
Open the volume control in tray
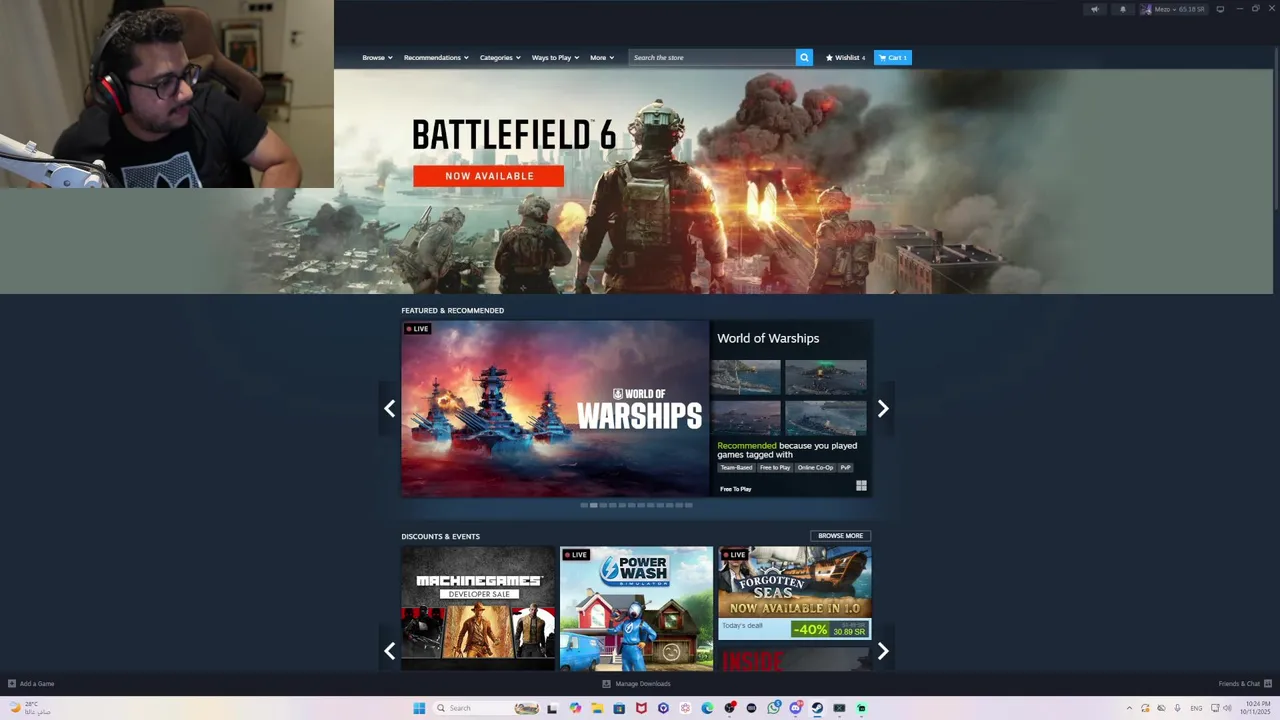click(x=1227, y=708)
